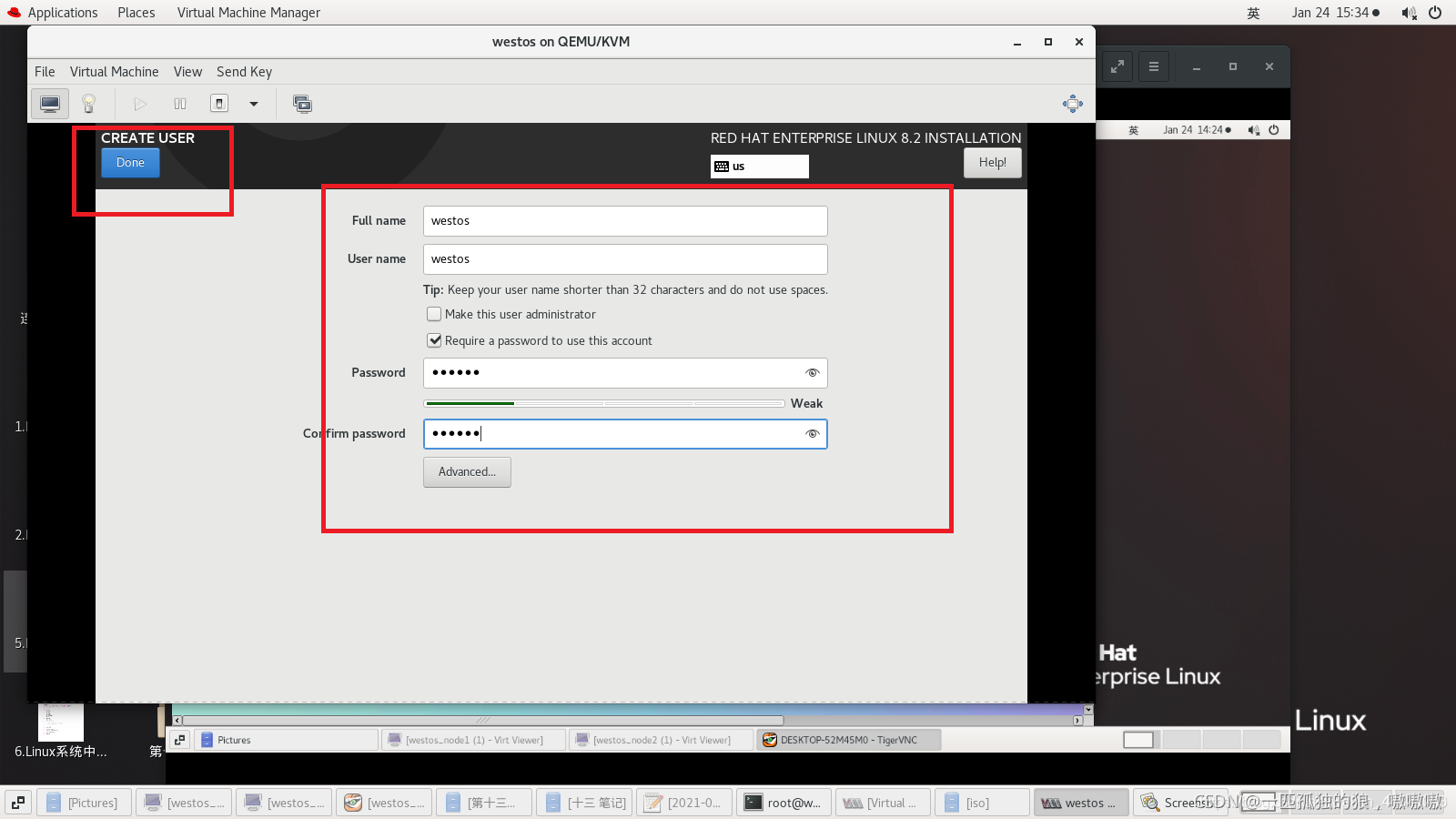Select DESKTOP-52M45M0 TigerVNC task
1456x819 pixels.
[849, 740]
